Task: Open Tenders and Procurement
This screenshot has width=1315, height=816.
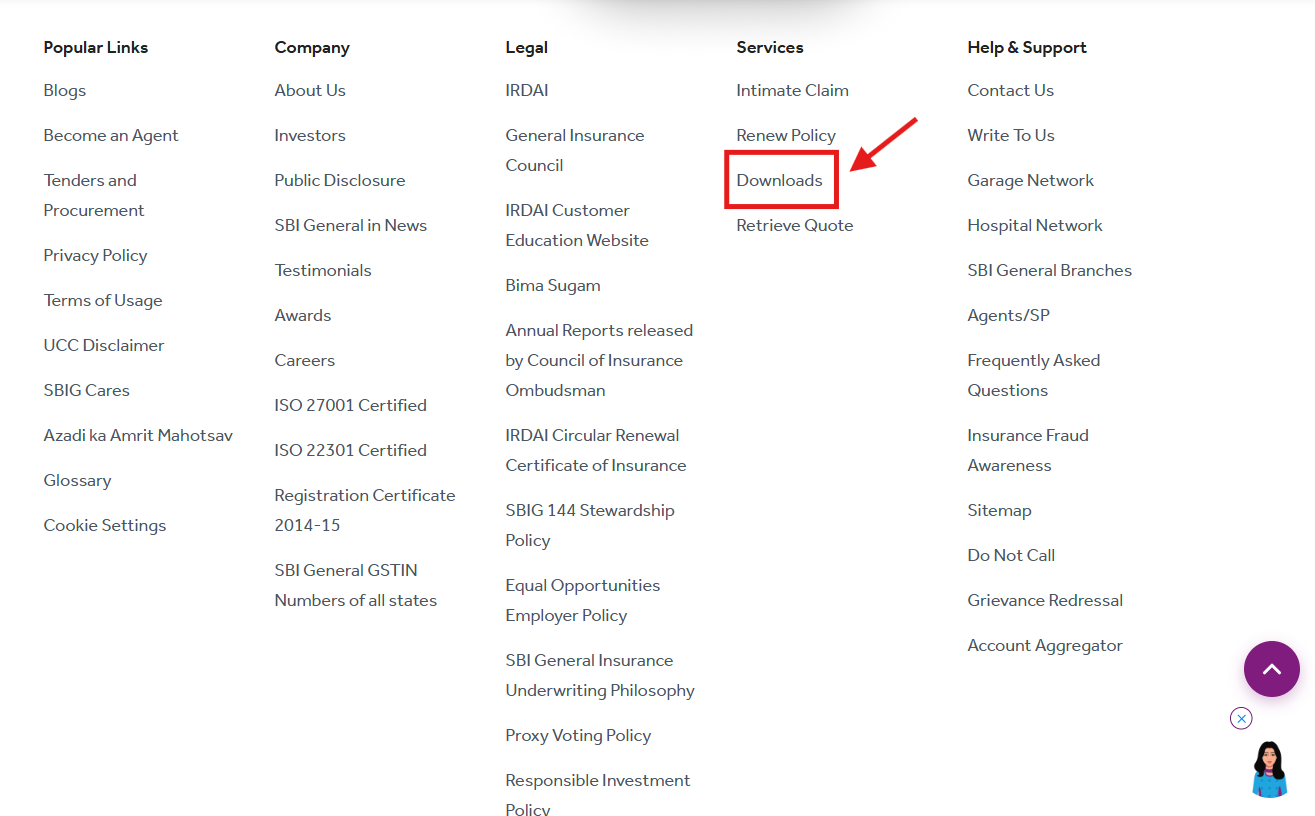Action: pos(94,195)
